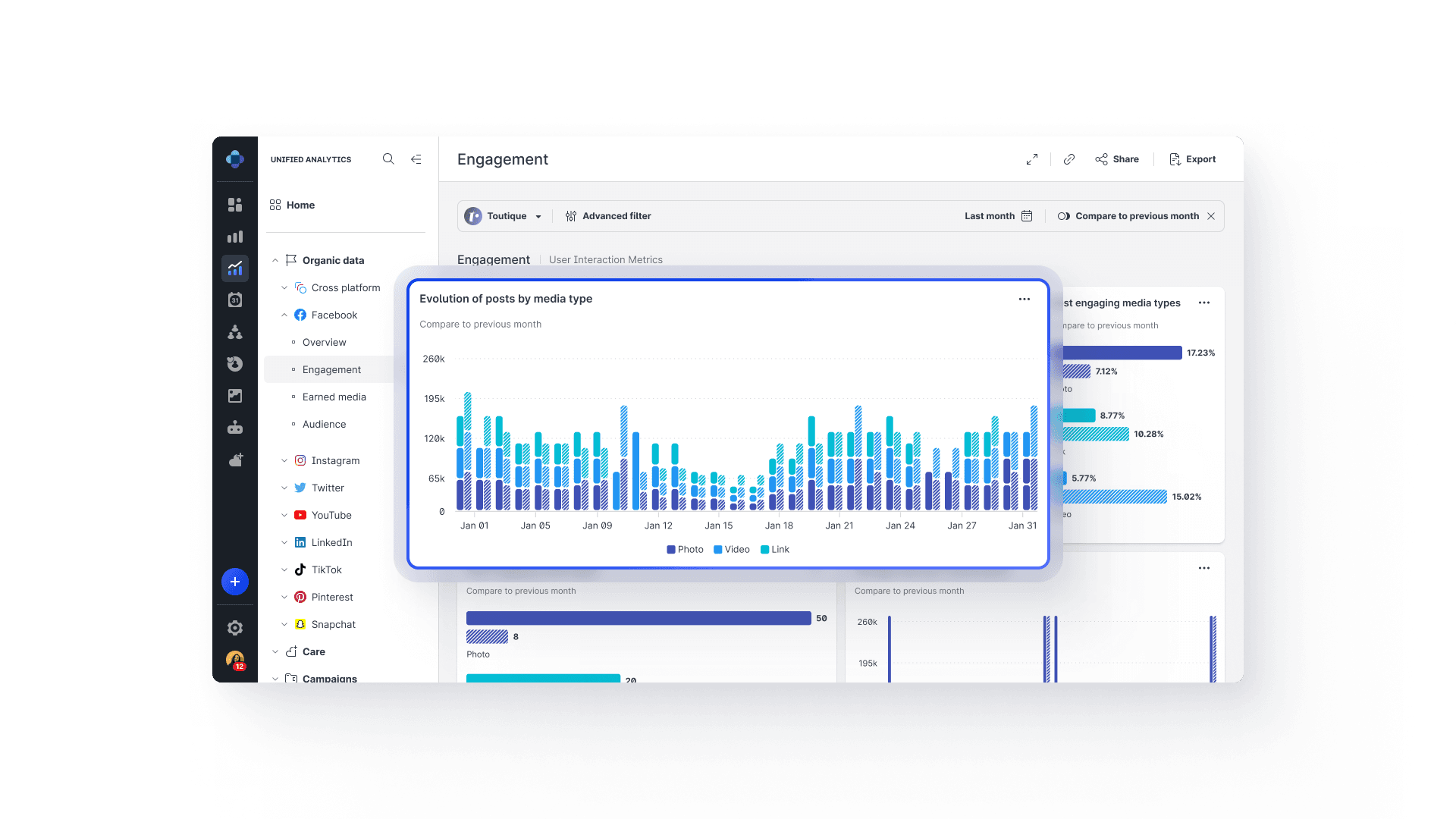The width and height of the screenshot is (1456, 819).
Task: Open options menu on Evolution of posts card
Action: click(x=1025, y=299)
